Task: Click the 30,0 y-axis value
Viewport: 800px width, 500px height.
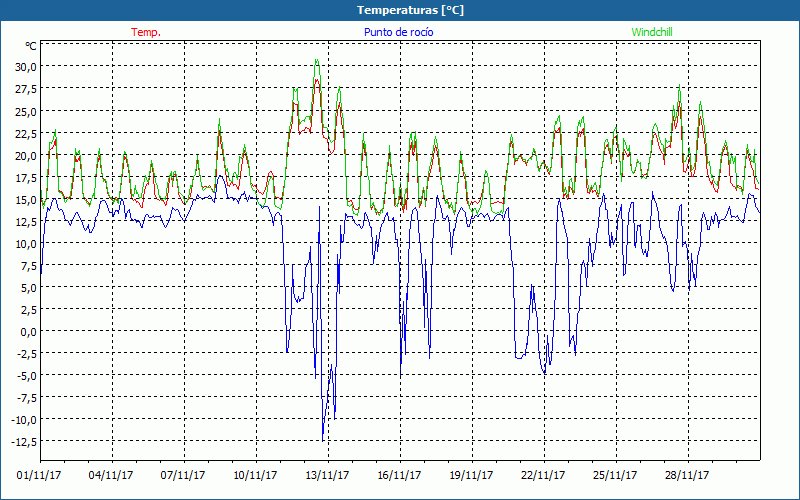Action: 27,67
